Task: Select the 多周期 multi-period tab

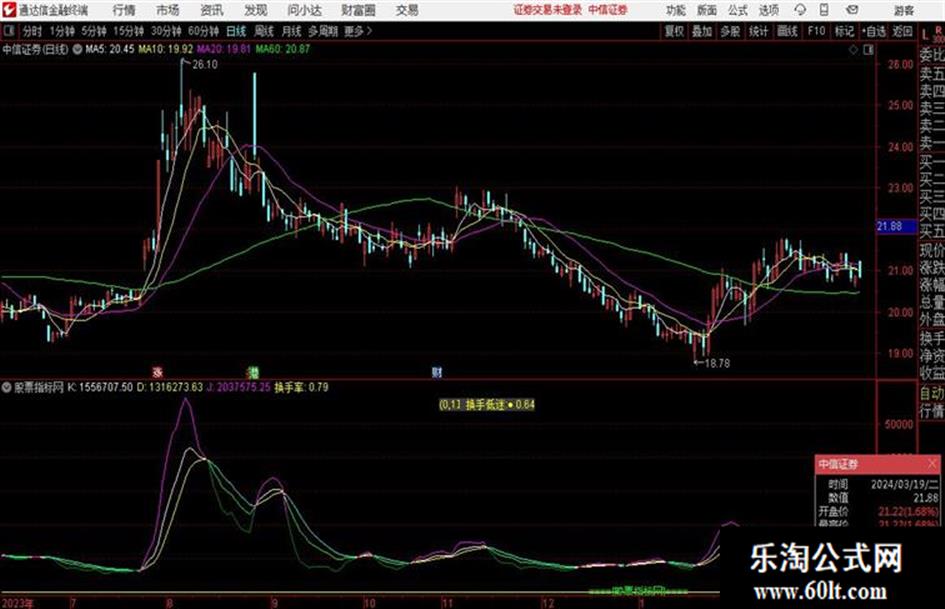Action: pos(322,31)
